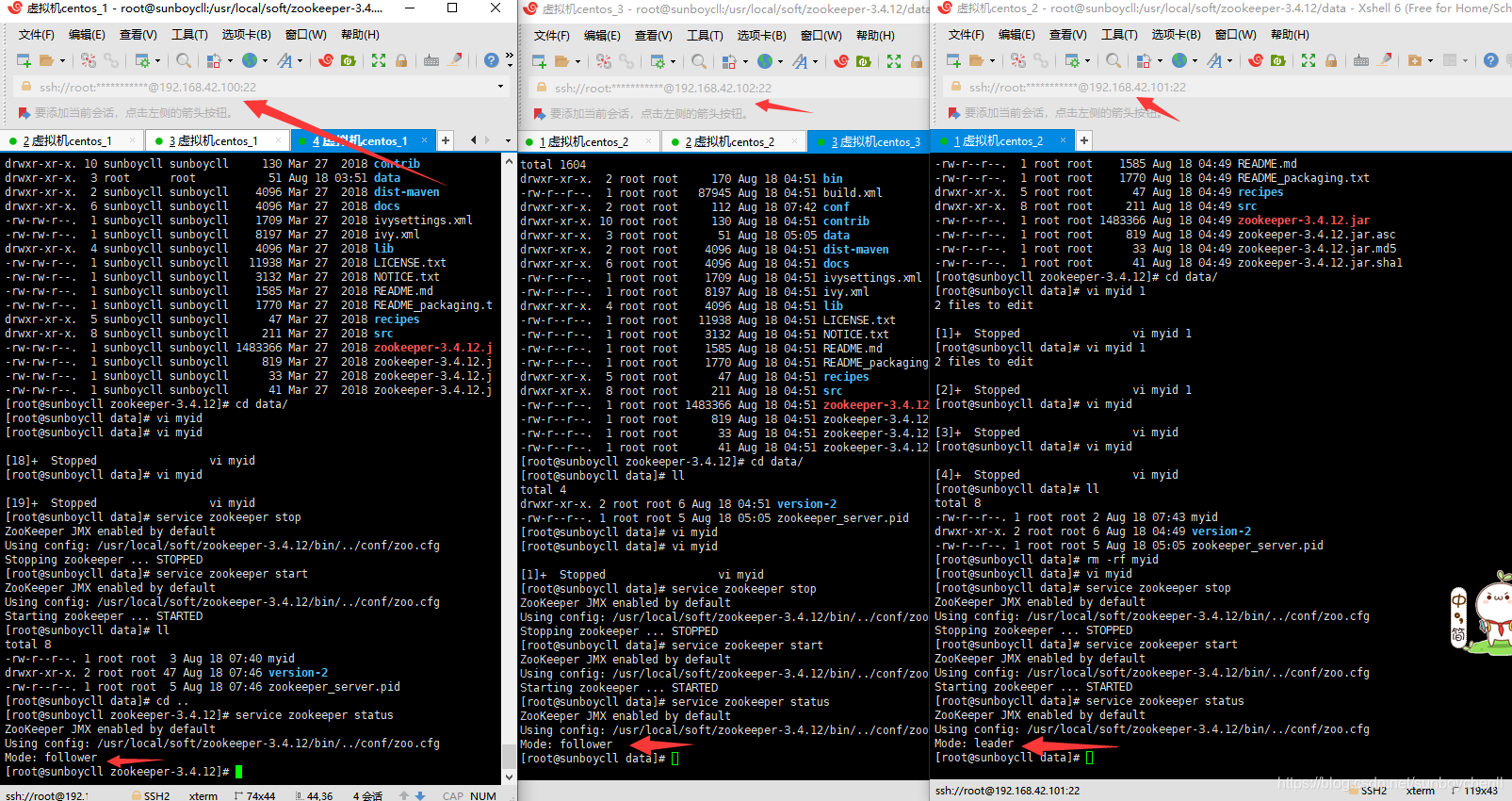This screenshot has height=801, width=1512.
Task: Click help question icon in centos_1 window
Action: tap(492, 60)
